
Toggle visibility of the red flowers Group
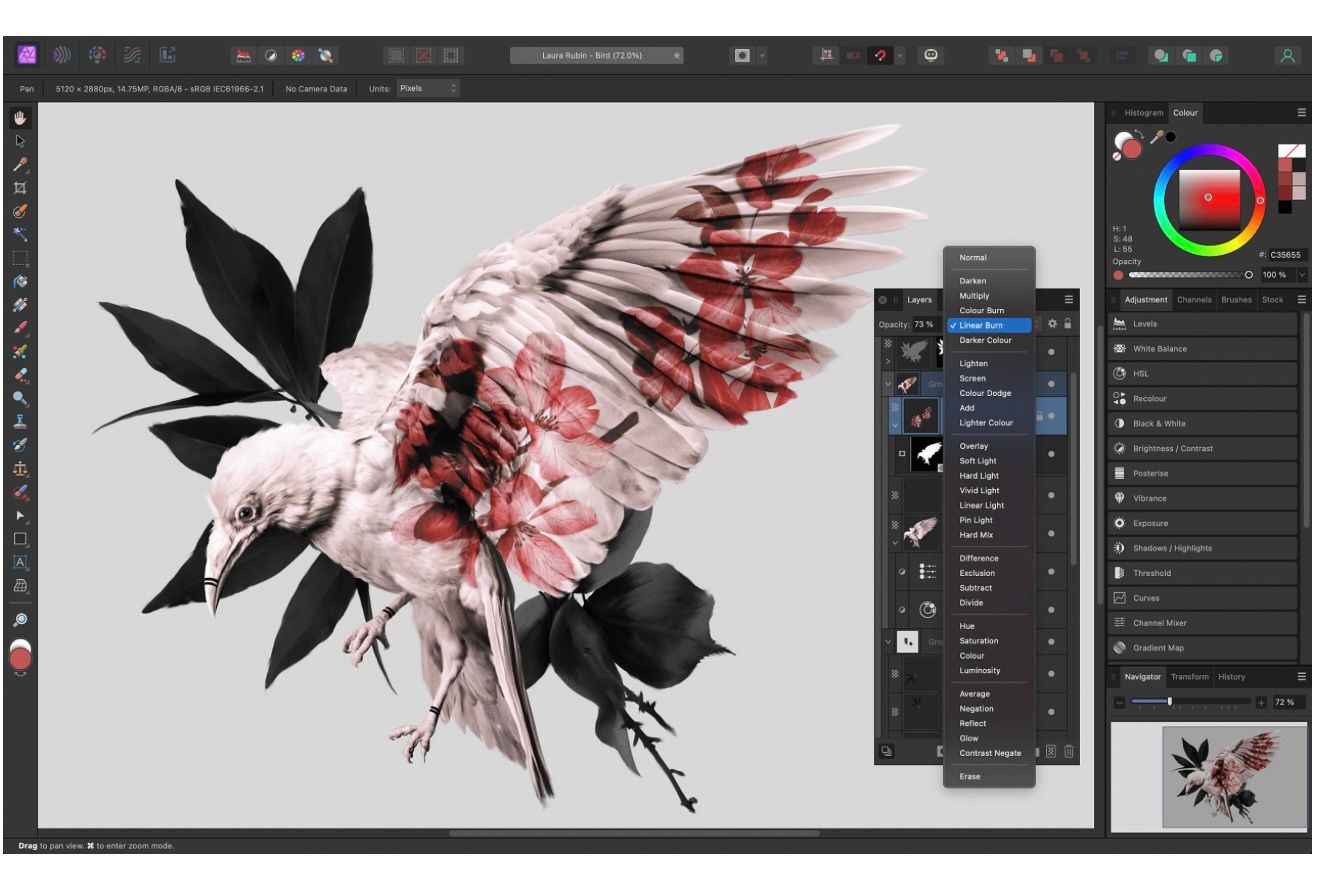click(1051, 383)
